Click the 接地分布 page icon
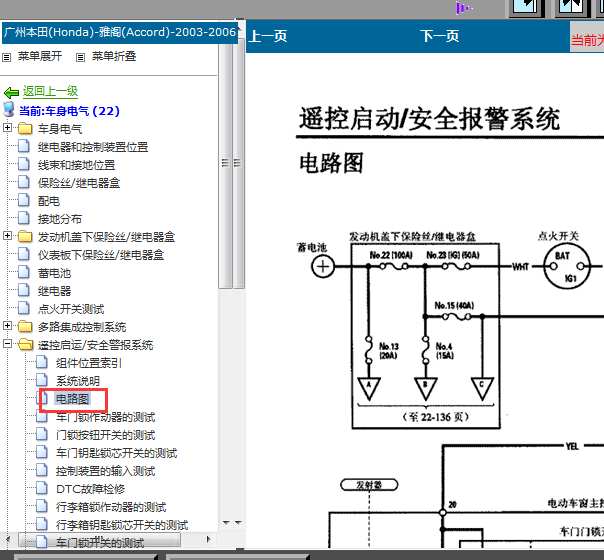The height and width of the screenshot is (560, 604). [x=24, y=218]
